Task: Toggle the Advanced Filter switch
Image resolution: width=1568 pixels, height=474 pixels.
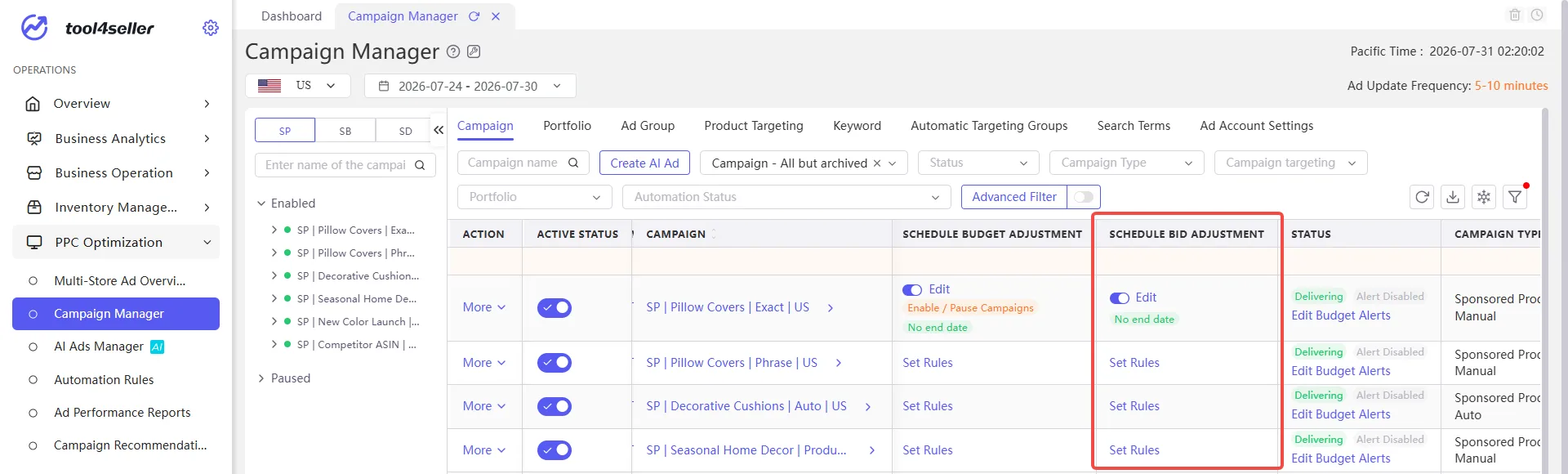Action: (1084, 197)
